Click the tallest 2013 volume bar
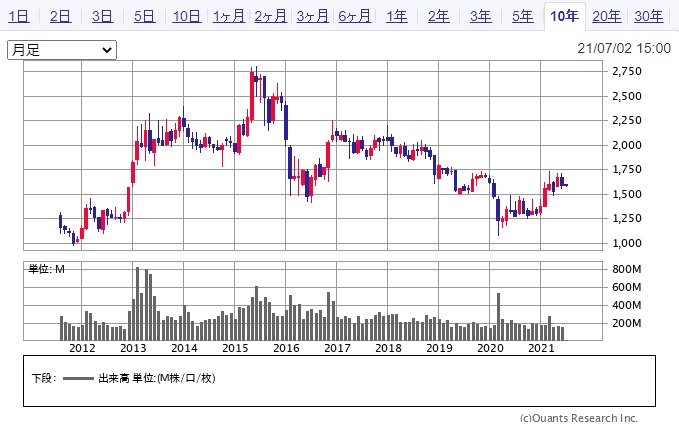The width and height of the screenshot is (679, 429). pyautogui.click(x=138, y=303)
